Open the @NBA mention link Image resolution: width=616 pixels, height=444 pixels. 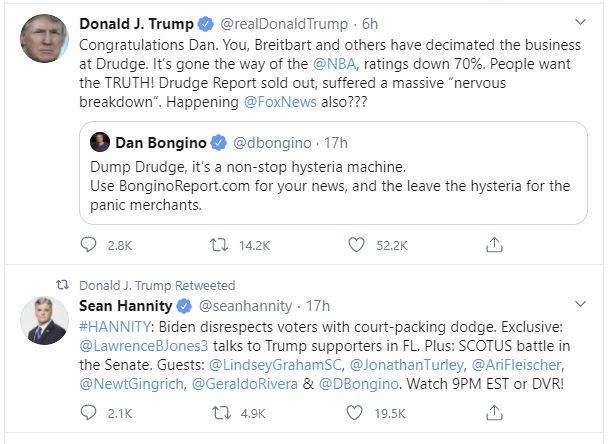334,64
